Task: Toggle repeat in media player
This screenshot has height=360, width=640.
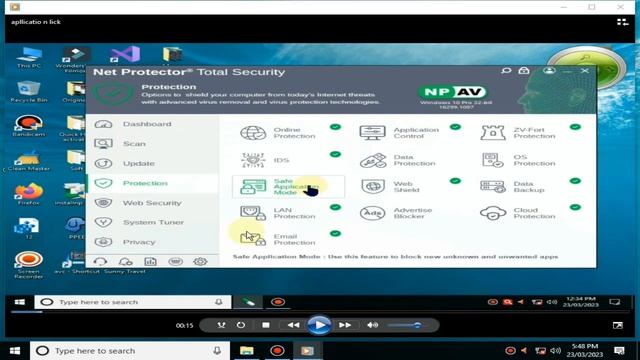Action: pyautogui.click(x=241, y=325)
